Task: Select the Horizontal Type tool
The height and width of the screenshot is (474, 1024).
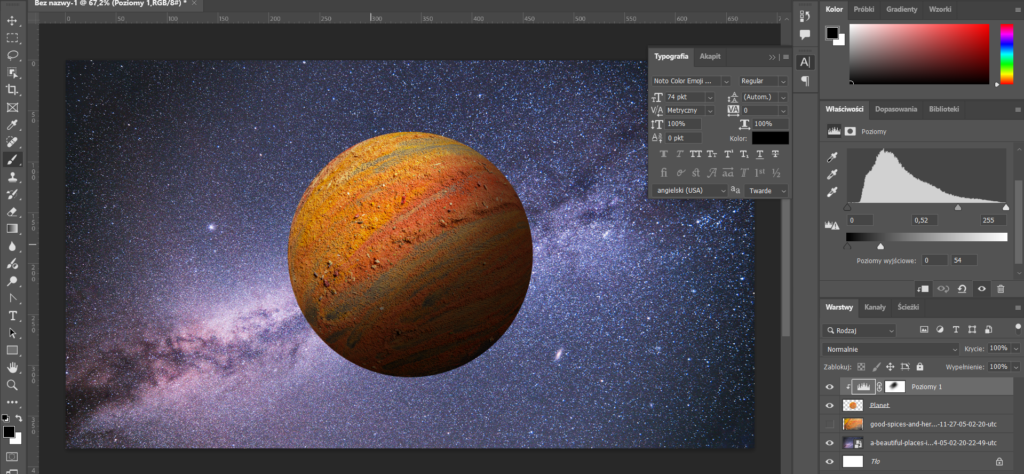Action: pos(12,315)
